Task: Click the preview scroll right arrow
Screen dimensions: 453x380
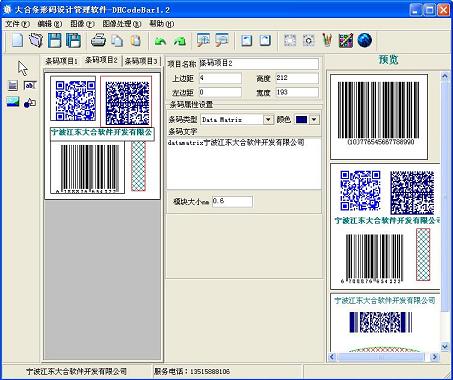Action: click(435, 357)
